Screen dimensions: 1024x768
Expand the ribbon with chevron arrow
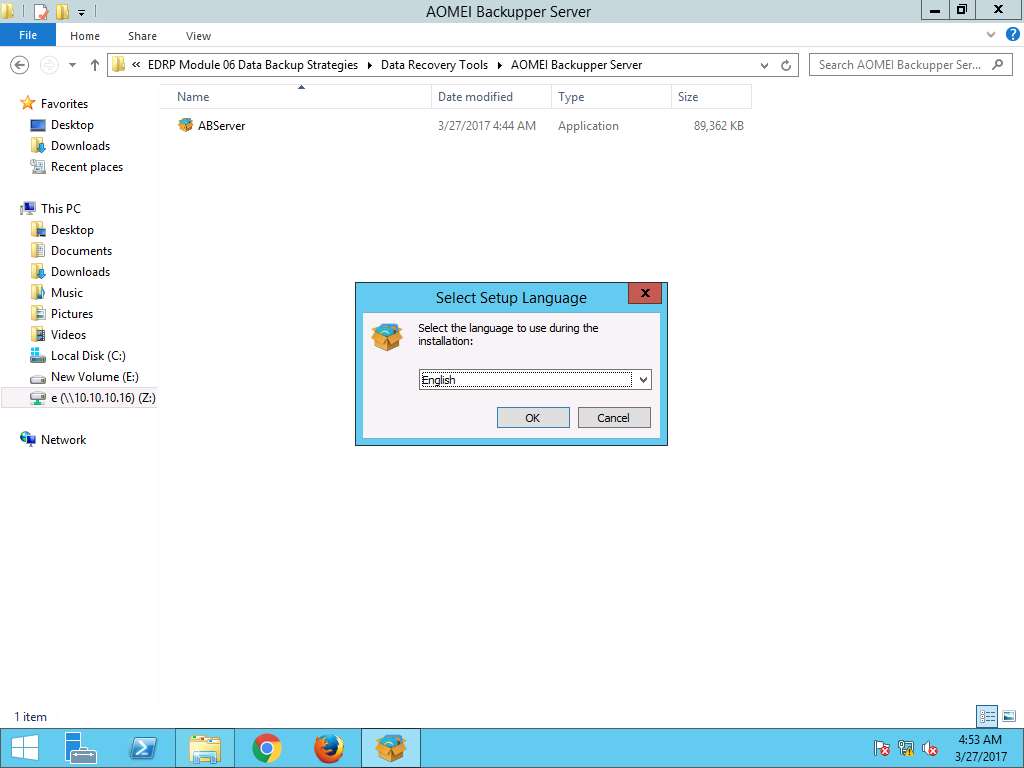coord(991,35)
